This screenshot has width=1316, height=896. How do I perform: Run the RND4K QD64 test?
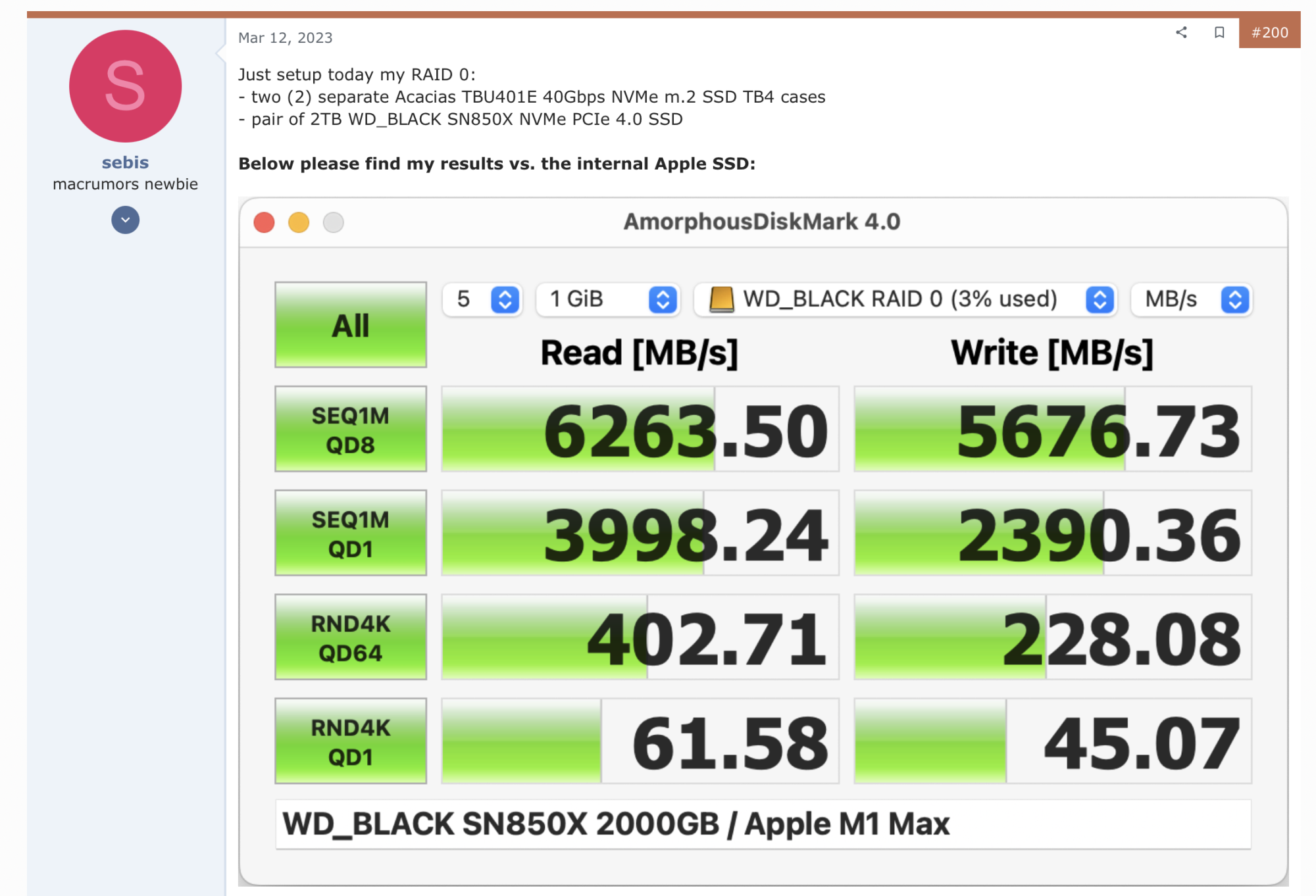[350, 637]
